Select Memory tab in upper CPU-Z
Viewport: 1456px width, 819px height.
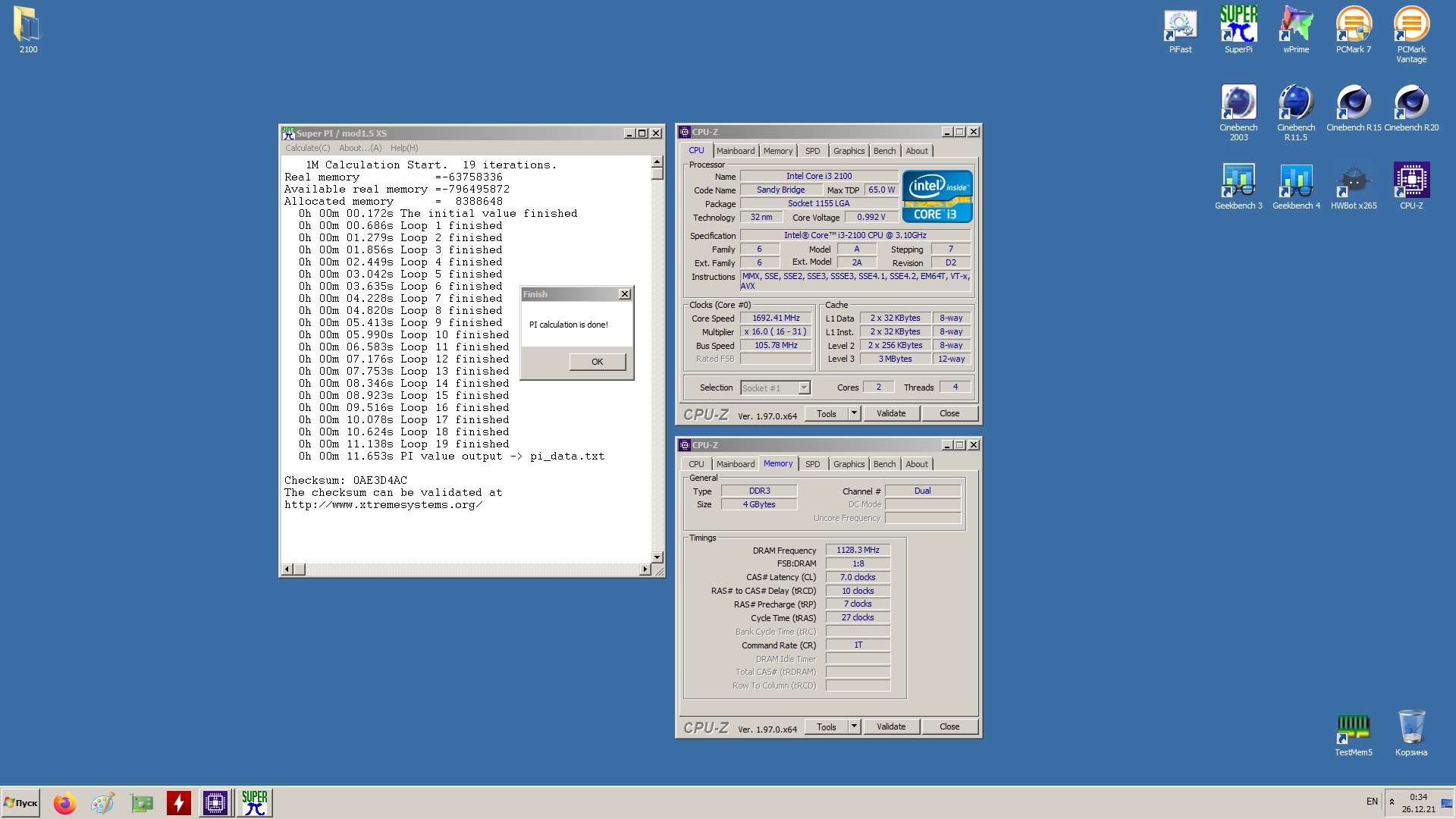[777, 151]
